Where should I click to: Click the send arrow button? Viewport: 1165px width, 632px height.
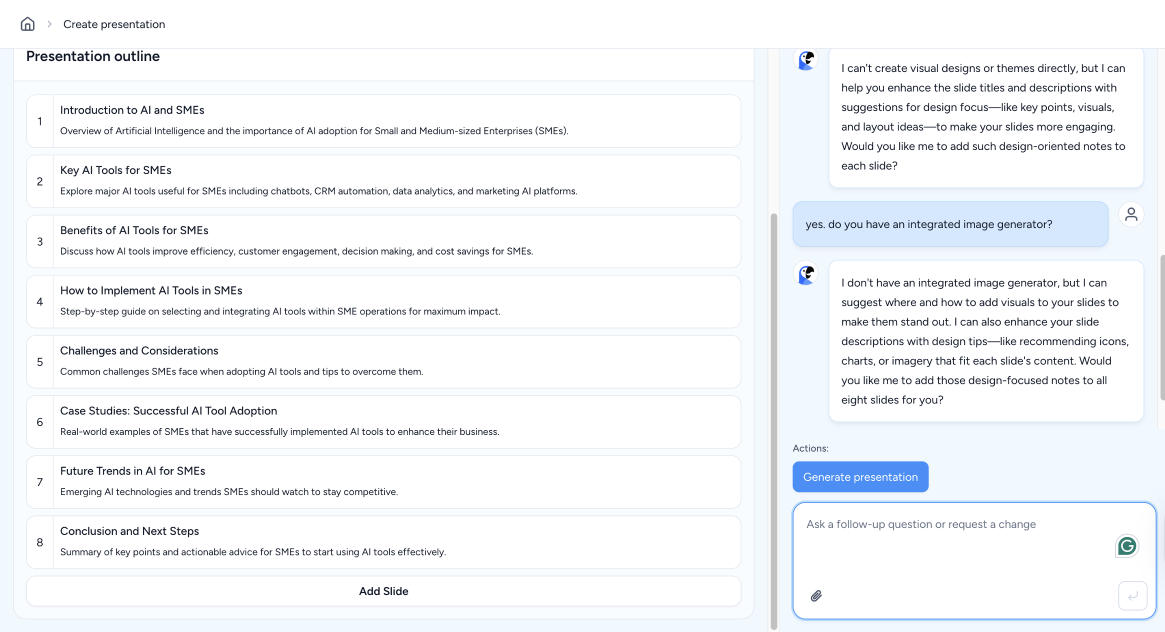pyautogui.click(x=1132, y=596)
